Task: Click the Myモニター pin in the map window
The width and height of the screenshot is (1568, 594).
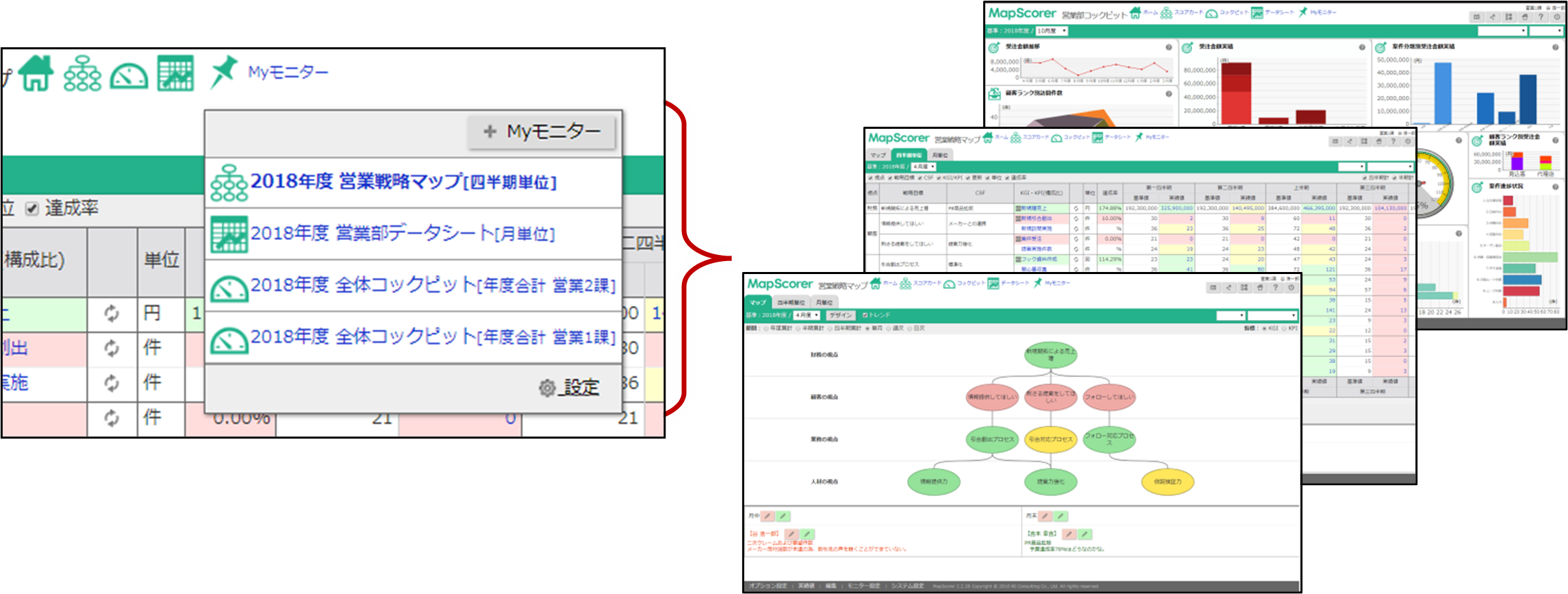Action: pos(1037,283)
